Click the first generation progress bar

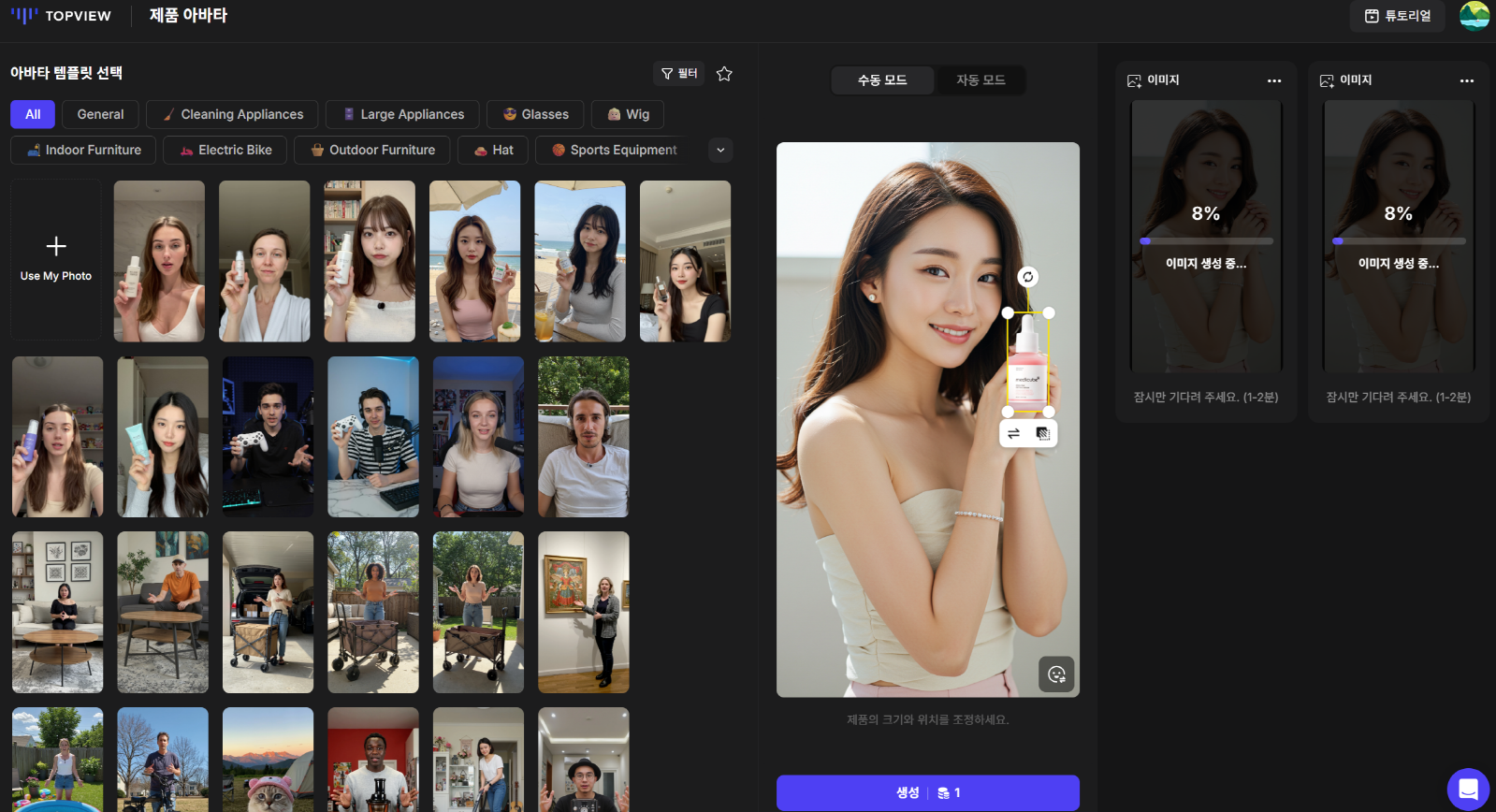pos(1206,240)
